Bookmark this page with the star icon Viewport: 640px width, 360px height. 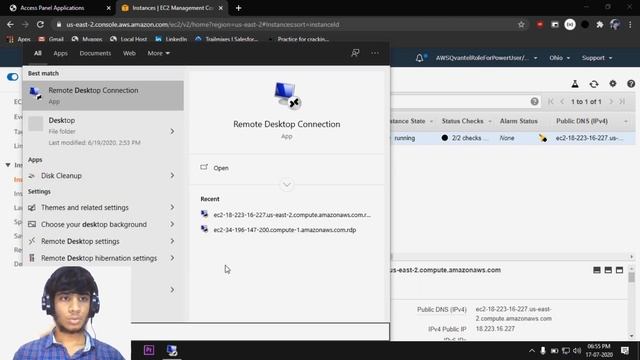(x=521, y=24)
